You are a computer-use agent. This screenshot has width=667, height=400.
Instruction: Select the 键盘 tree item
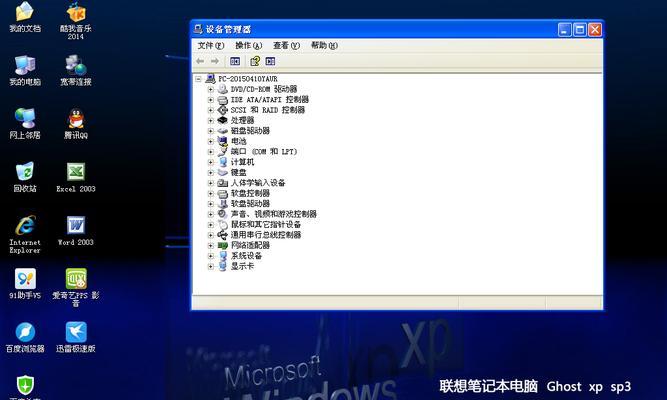[x=238, y=172]
